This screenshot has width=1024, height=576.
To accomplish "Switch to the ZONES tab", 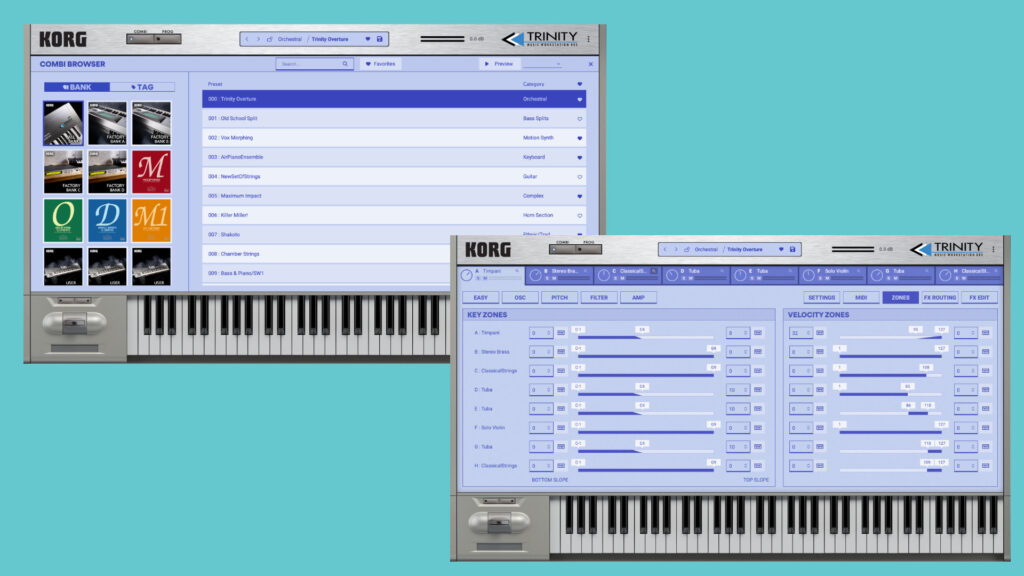I will coord(901,297).
